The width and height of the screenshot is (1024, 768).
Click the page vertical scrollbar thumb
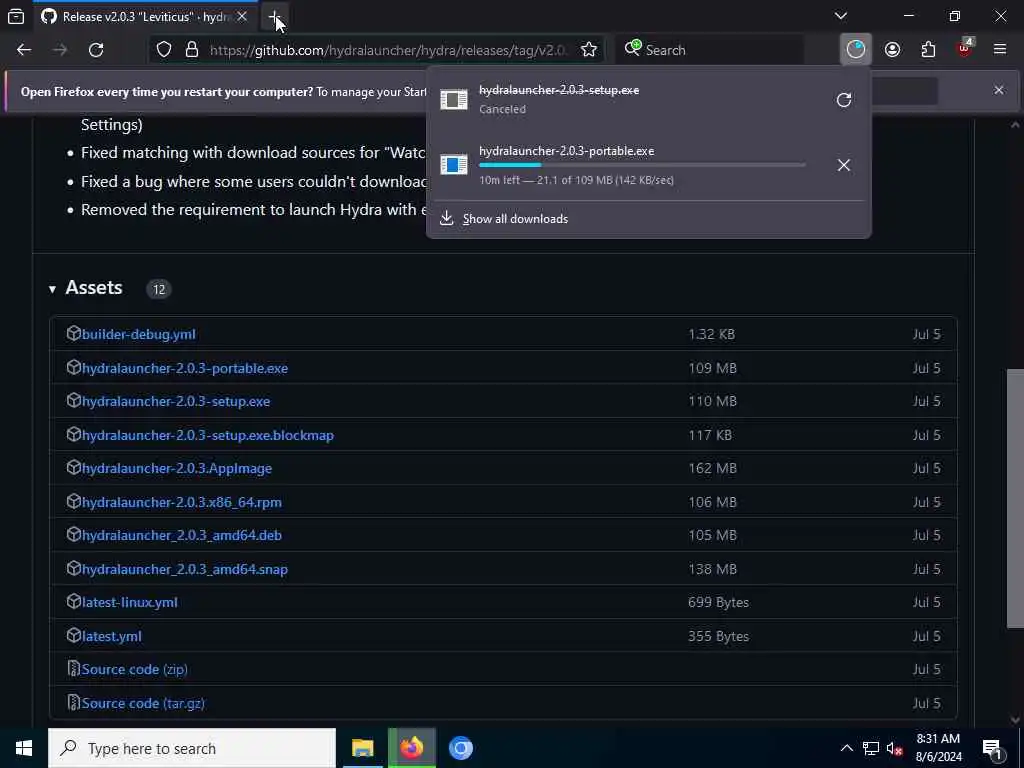[x=1015, y=498]
